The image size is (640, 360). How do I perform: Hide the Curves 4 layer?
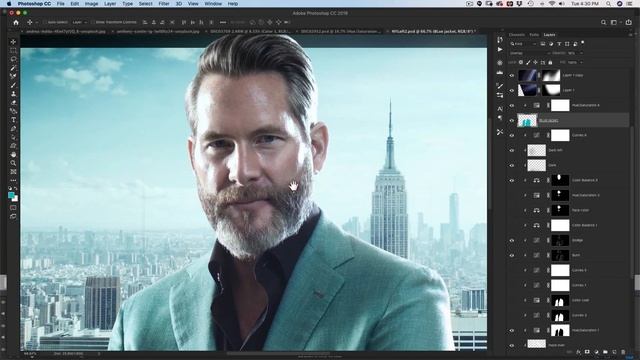click(512, 136)
